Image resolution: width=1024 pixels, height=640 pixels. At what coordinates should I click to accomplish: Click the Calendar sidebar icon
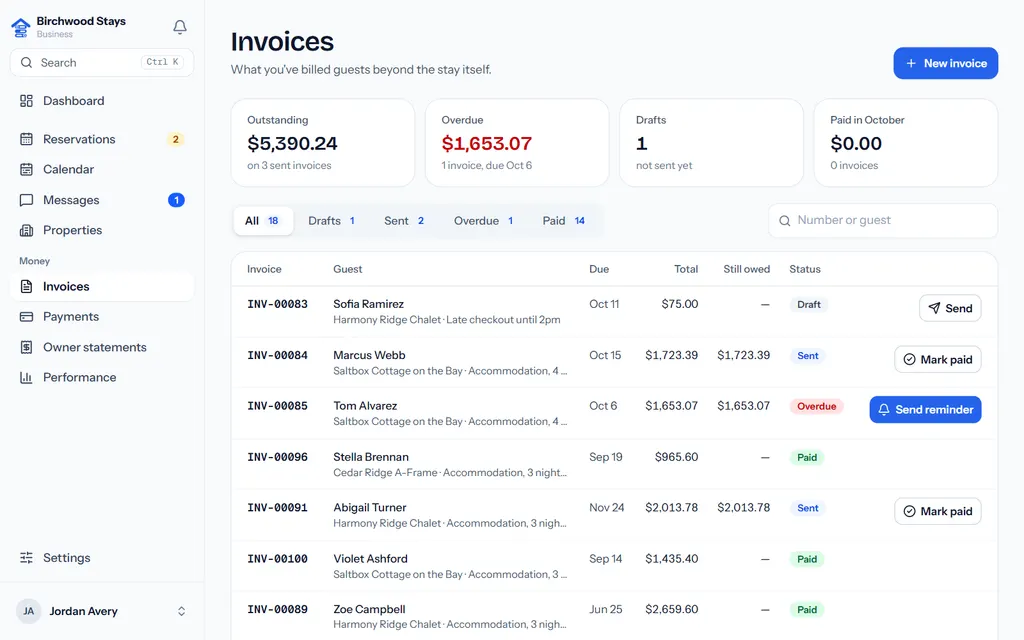(x=26, y=169)
